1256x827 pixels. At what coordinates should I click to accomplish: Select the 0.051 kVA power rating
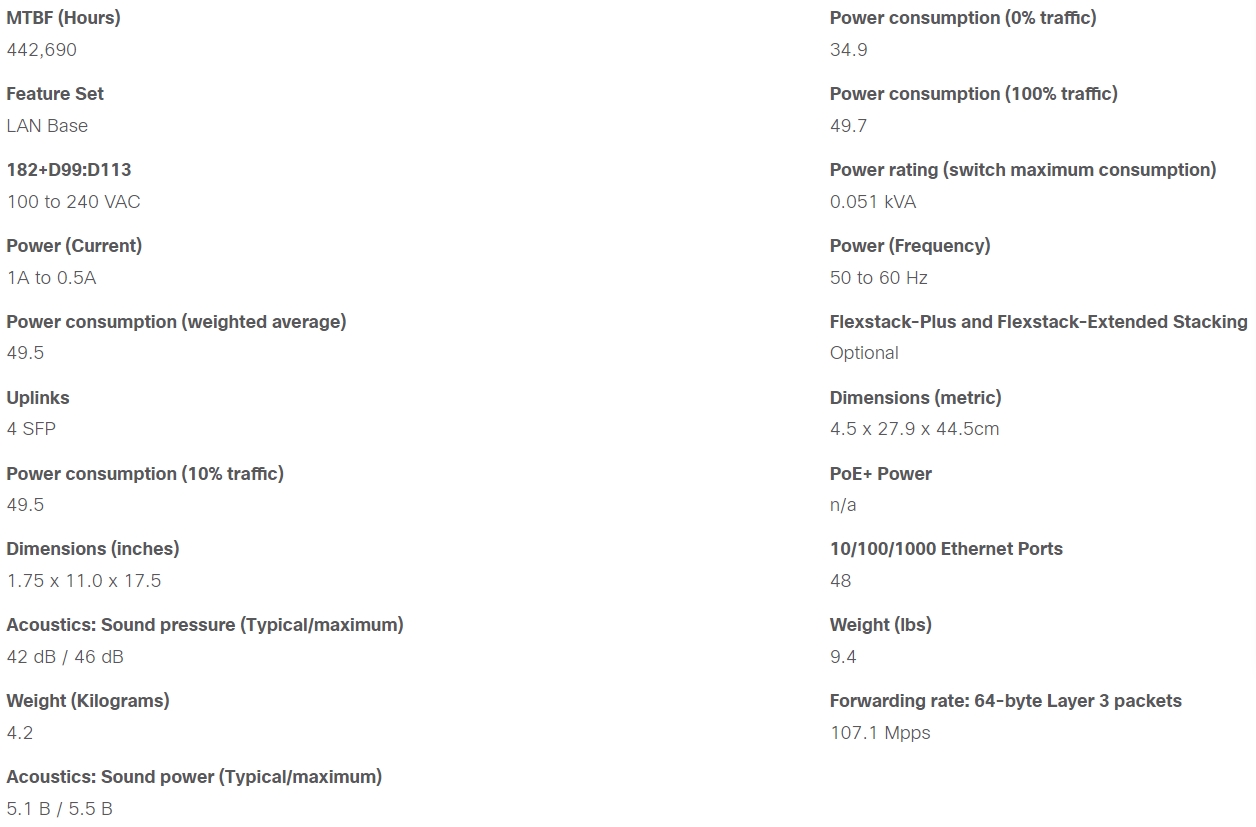coord(873,202)
